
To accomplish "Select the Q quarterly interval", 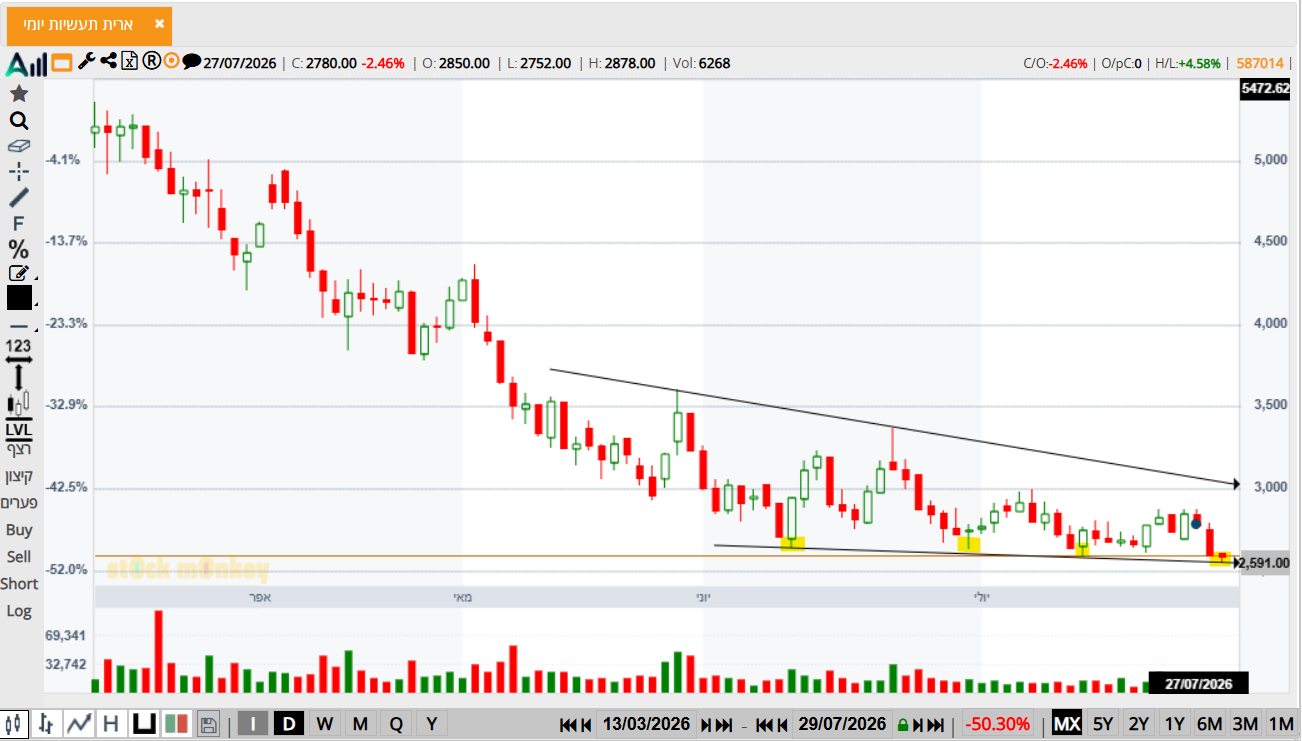I will (396, 724).
